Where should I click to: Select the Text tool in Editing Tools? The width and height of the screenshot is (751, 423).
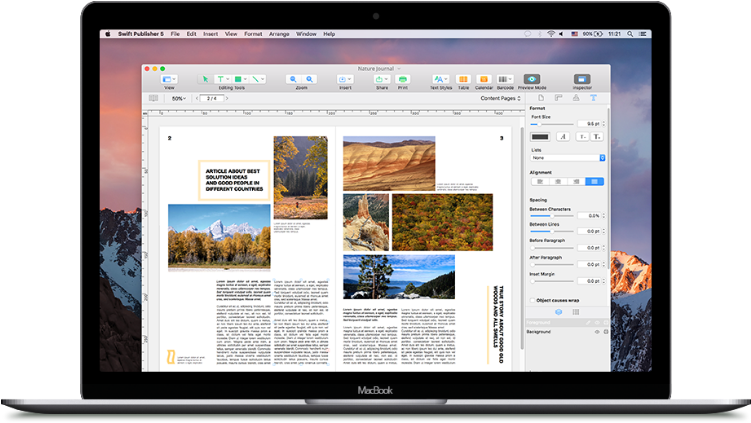click(221, 78)
